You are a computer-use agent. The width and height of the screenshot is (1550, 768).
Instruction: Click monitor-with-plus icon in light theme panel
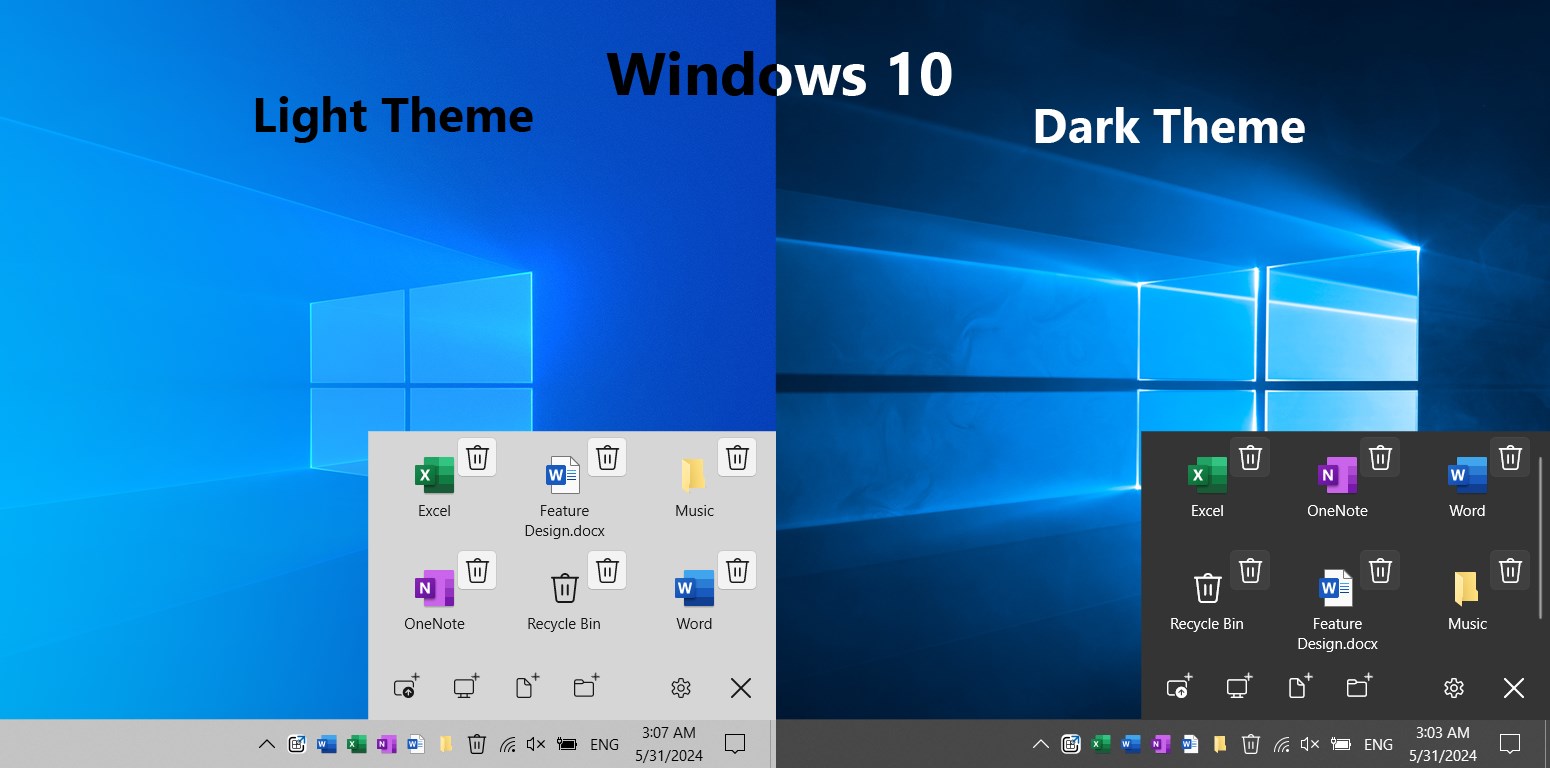pyautogui.click(x=466, y=687)
